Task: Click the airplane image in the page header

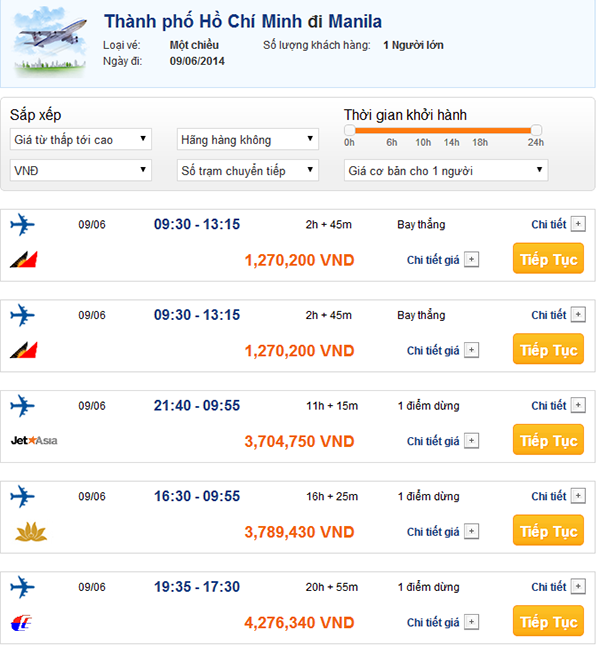Action: [51, 44]
